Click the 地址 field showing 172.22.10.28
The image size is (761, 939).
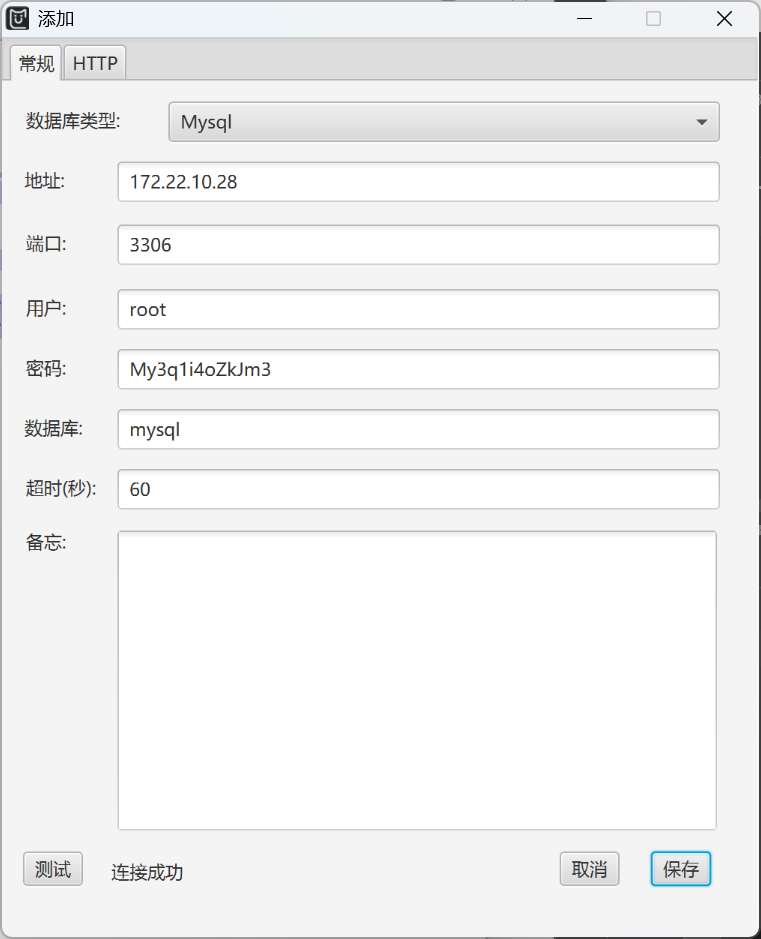[x=418, y=182]
